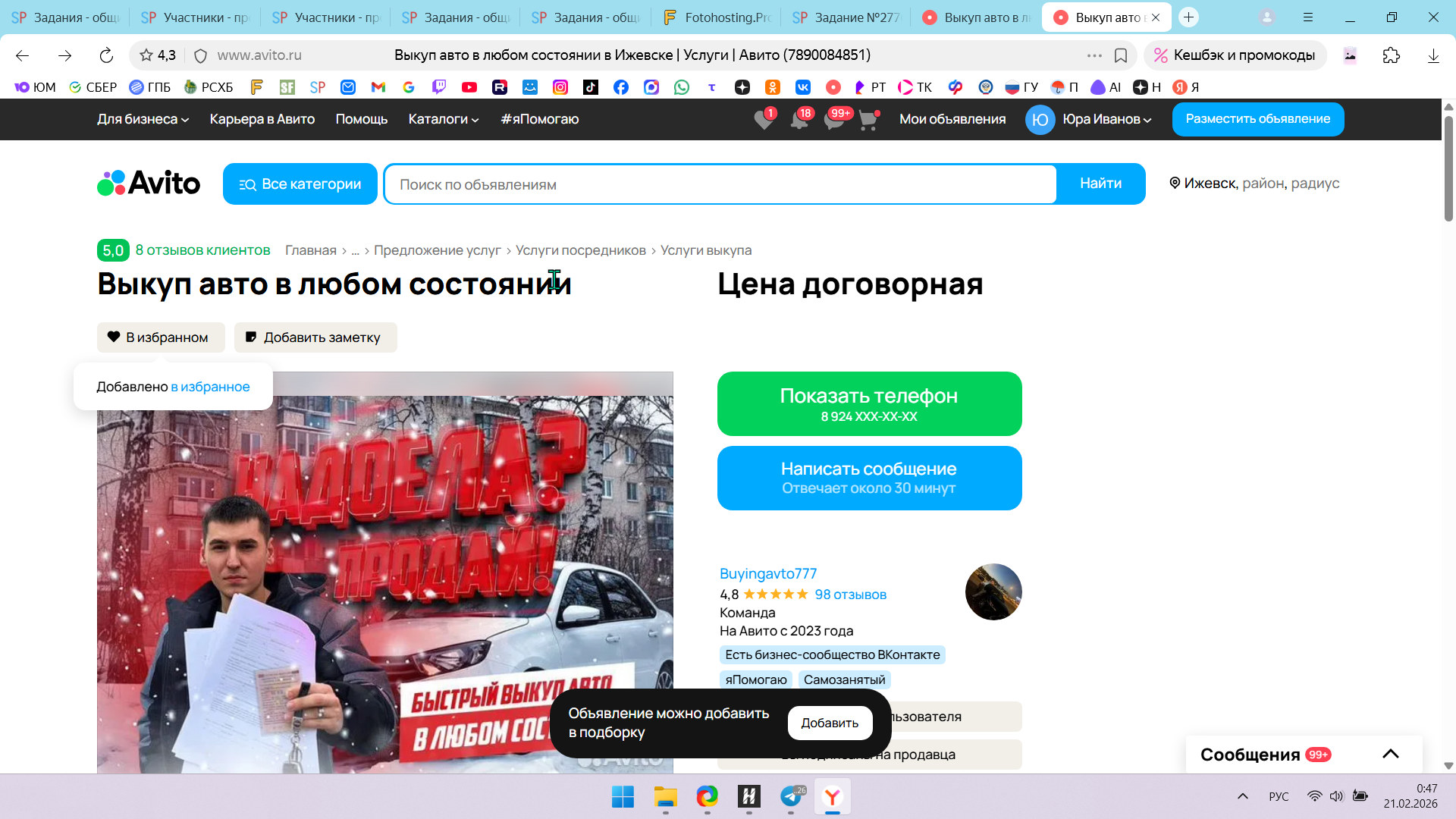Open 'Помощь' menu item

click(361, 119)
